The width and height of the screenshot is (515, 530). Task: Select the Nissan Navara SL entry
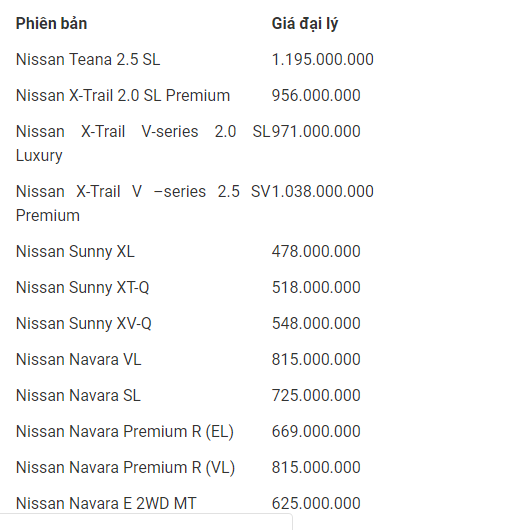click(78, 395)
